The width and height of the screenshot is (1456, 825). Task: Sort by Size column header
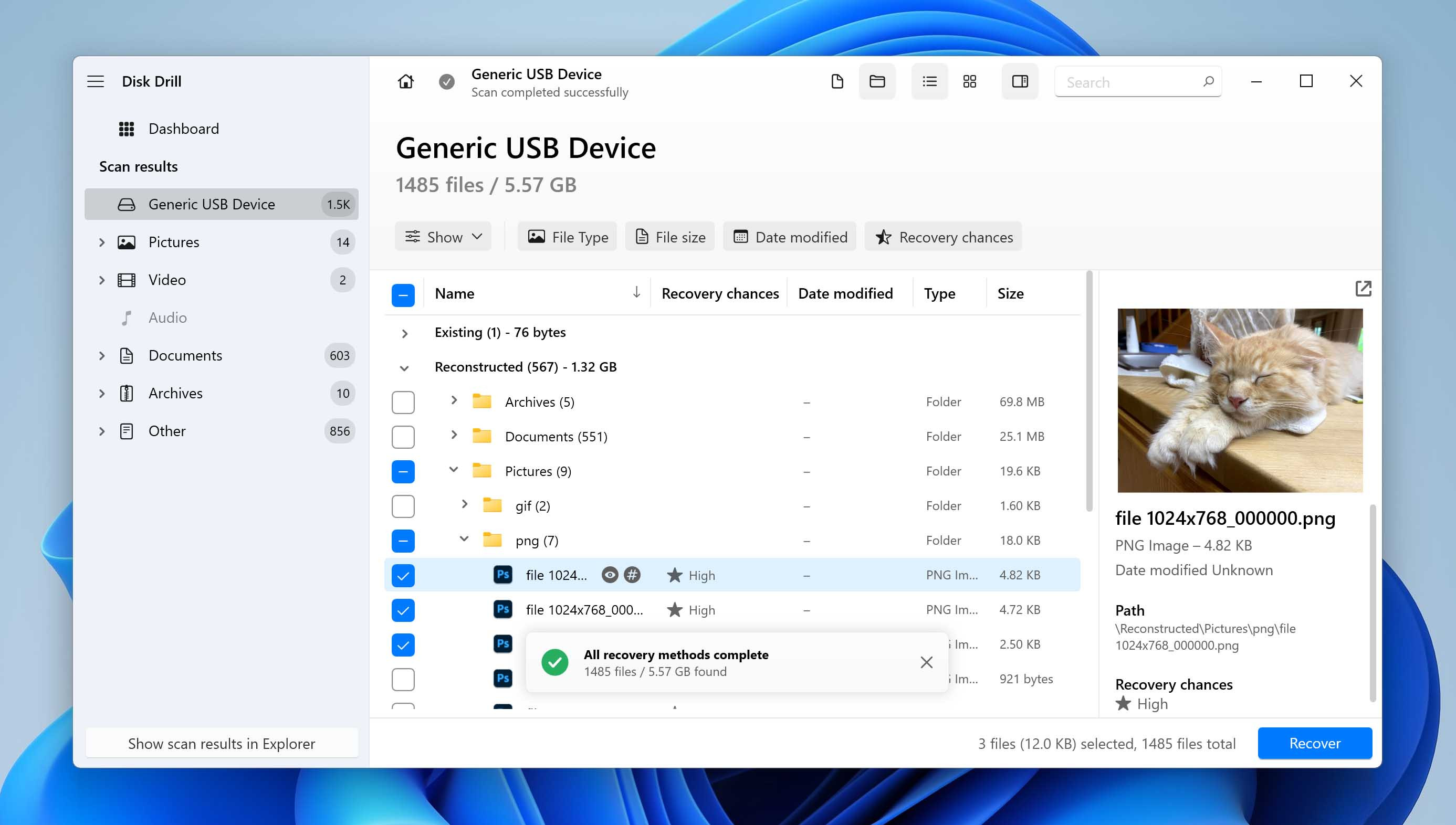pyautogui.click(x=1011, y=293)
